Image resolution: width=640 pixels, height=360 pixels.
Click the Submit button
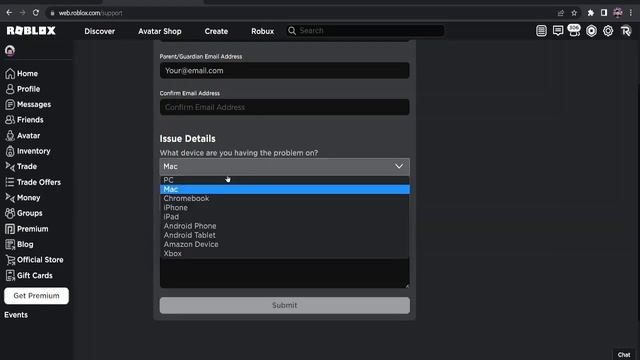click(284, 305)
